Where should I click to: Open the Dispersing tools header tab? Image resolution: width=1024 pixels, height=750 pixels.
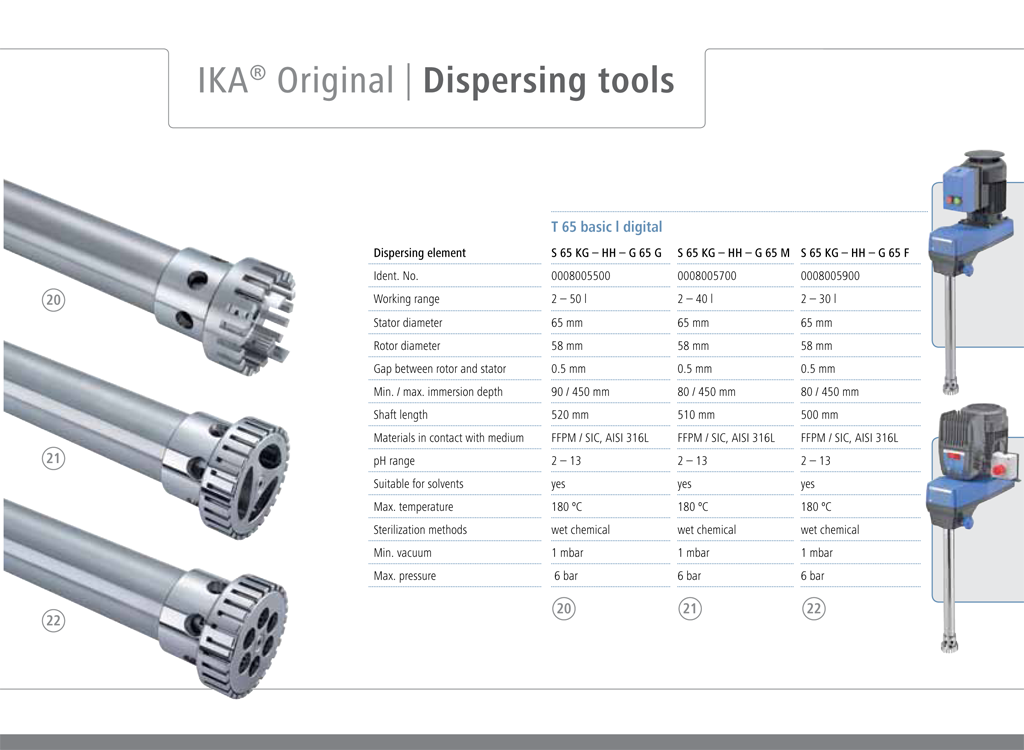pyautogui.click(x=549, y=80)
